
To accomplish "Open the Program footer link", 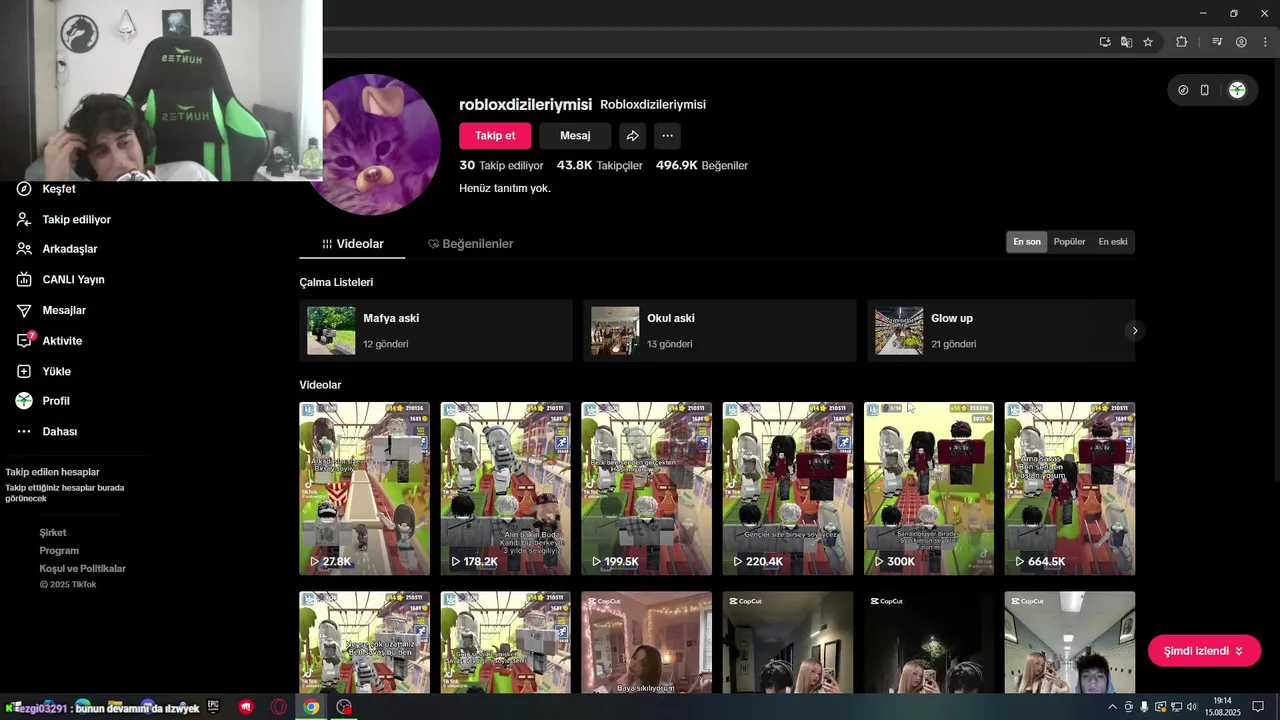I will point(59,551).
